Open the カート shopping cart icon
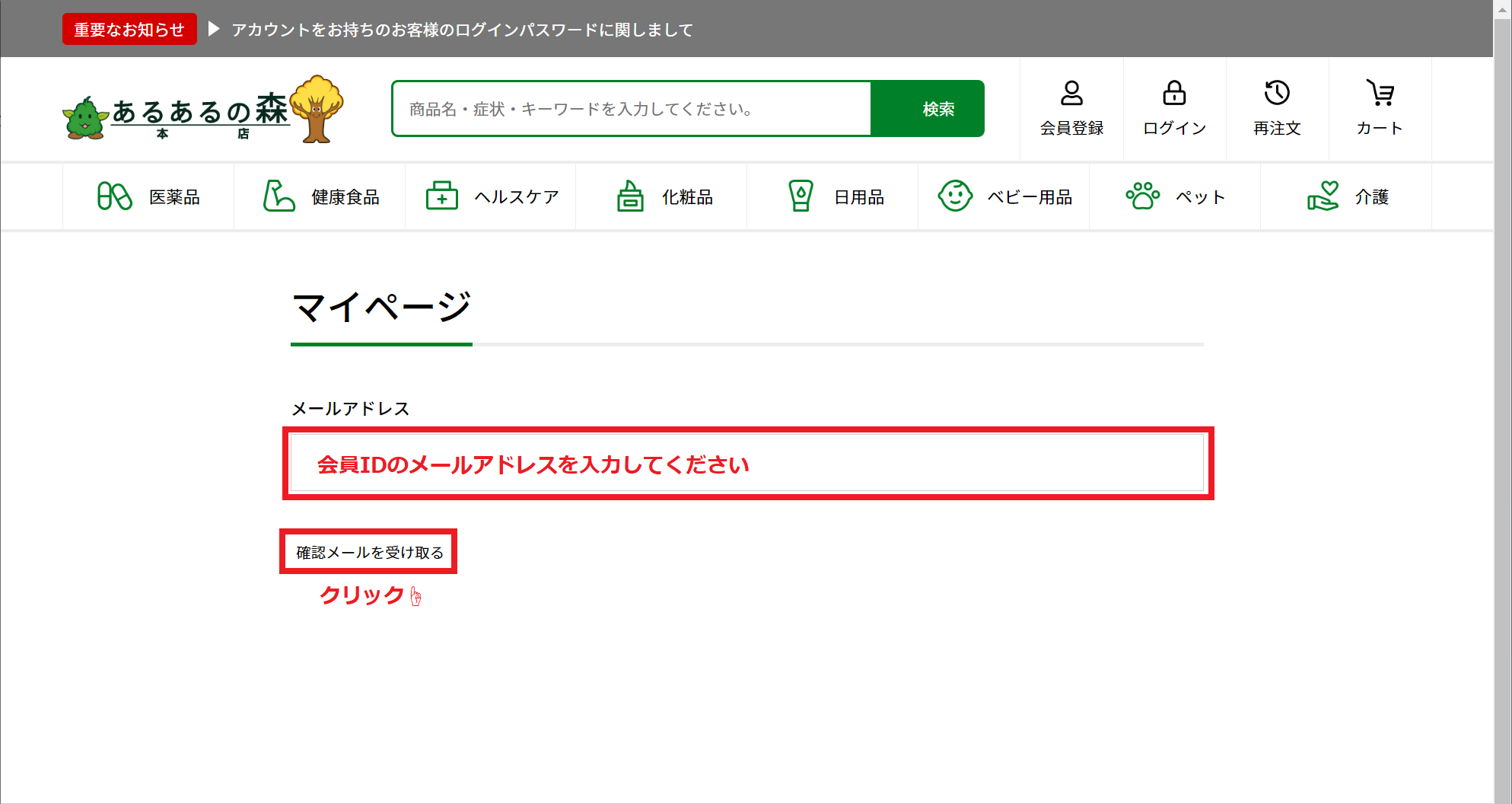Viewport: 1512px width, 804px height. point(1380,94)
